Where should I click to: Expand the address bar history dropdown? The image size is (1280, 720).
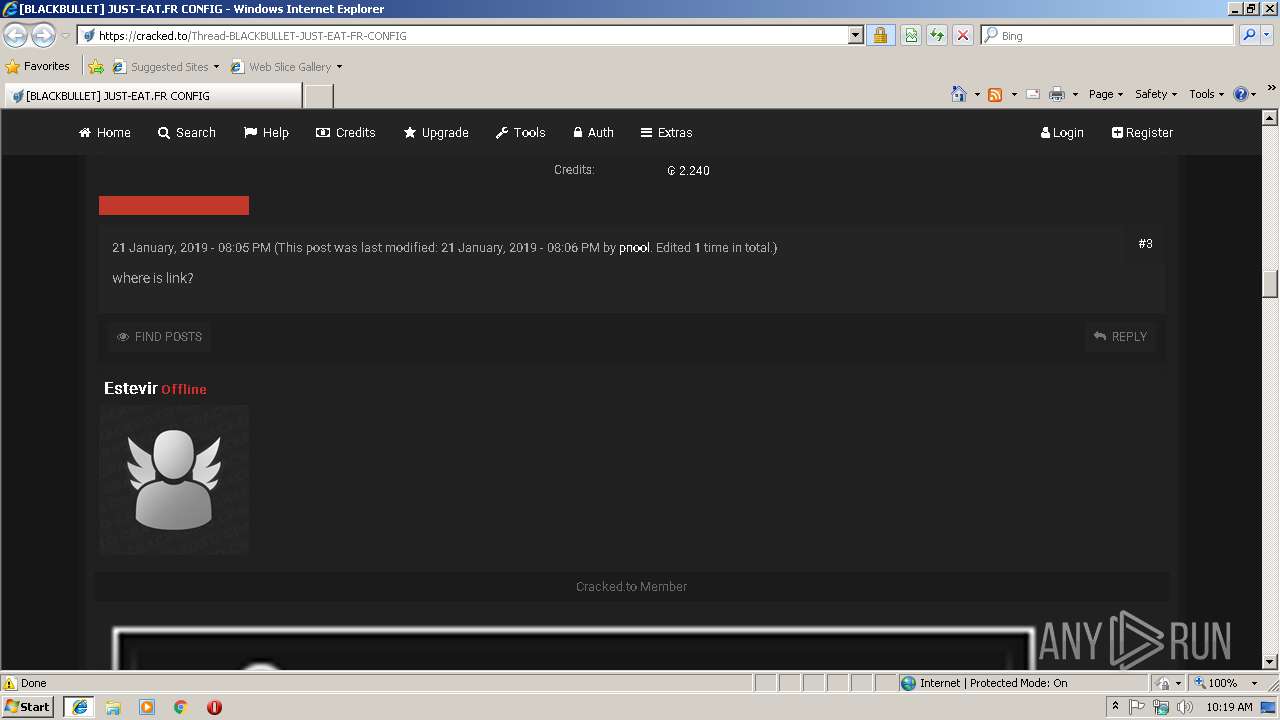pyautogui.click(x=856, y=35)
